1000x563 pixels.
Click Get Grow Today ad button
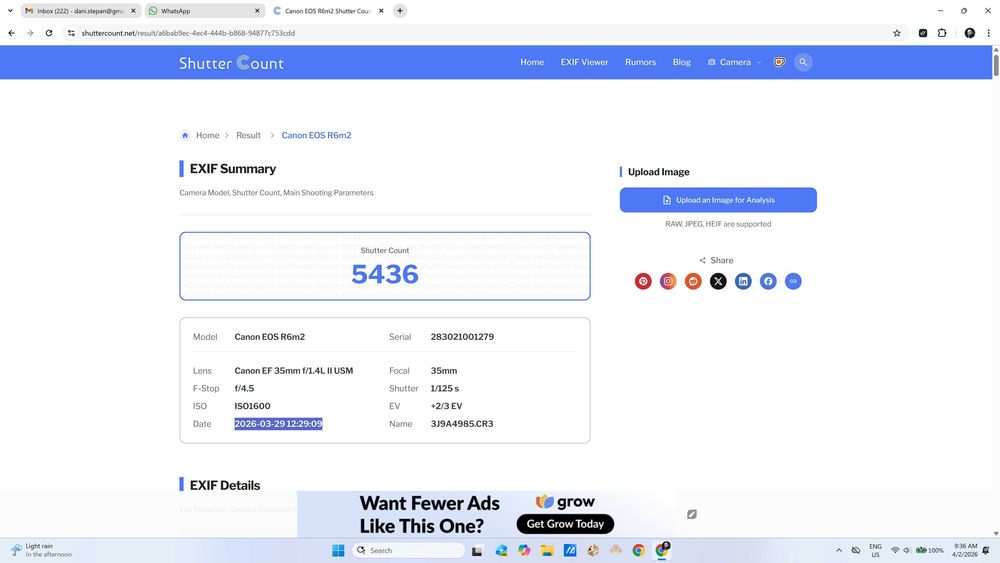pos(565,524)
